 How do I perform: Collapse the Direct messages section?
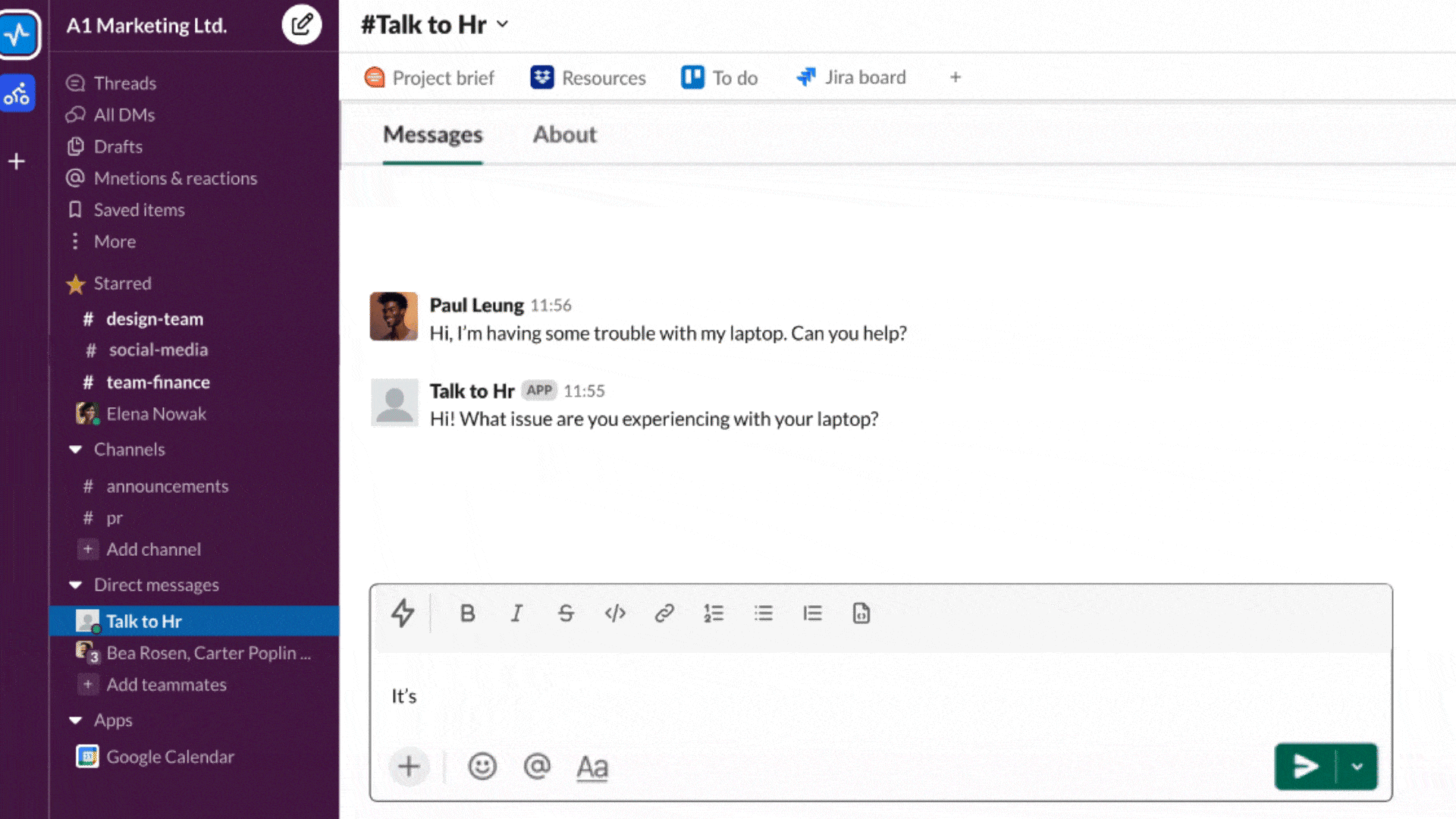(75, 585)
